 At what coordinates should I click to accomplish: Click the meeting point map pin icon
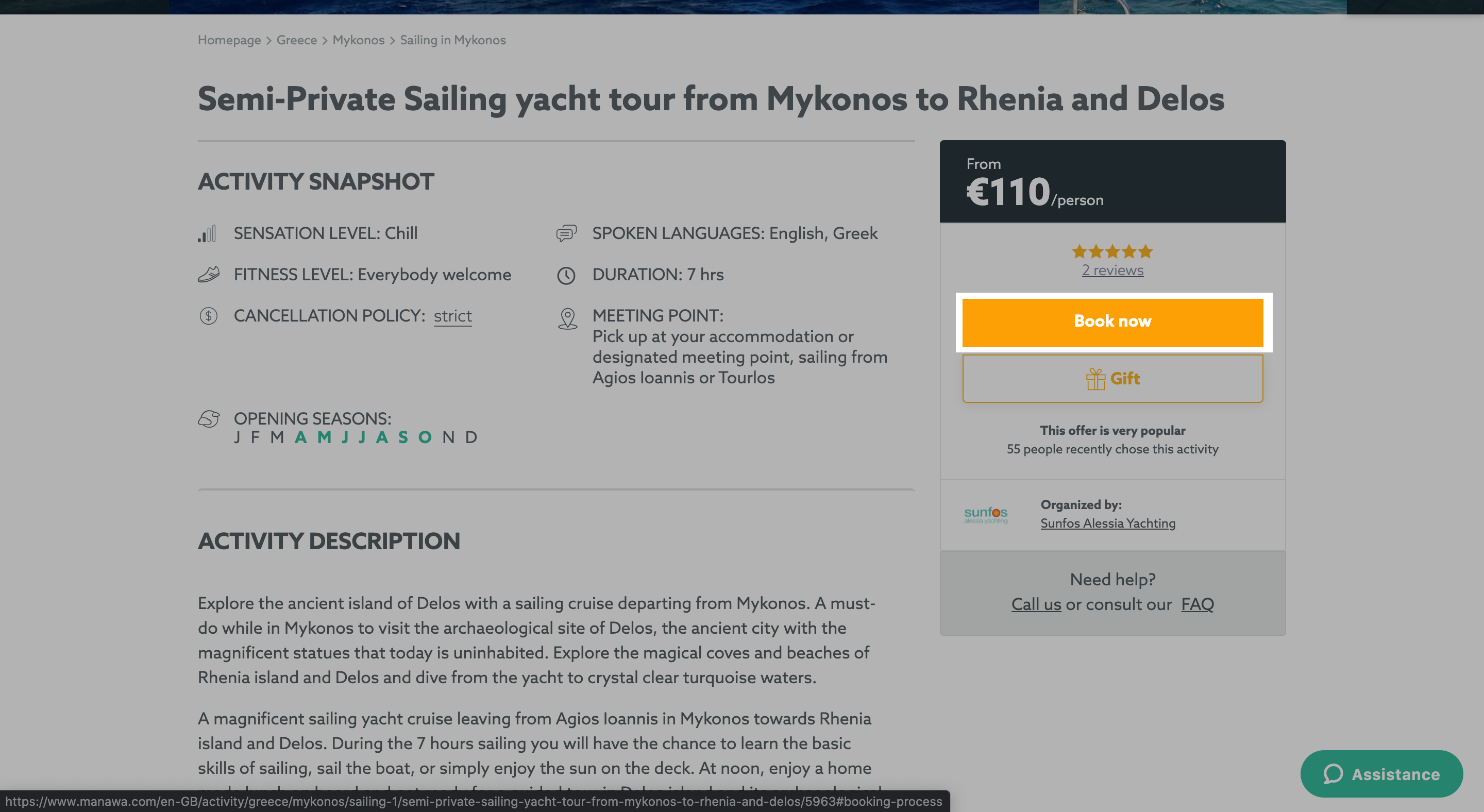coord(567,318)
